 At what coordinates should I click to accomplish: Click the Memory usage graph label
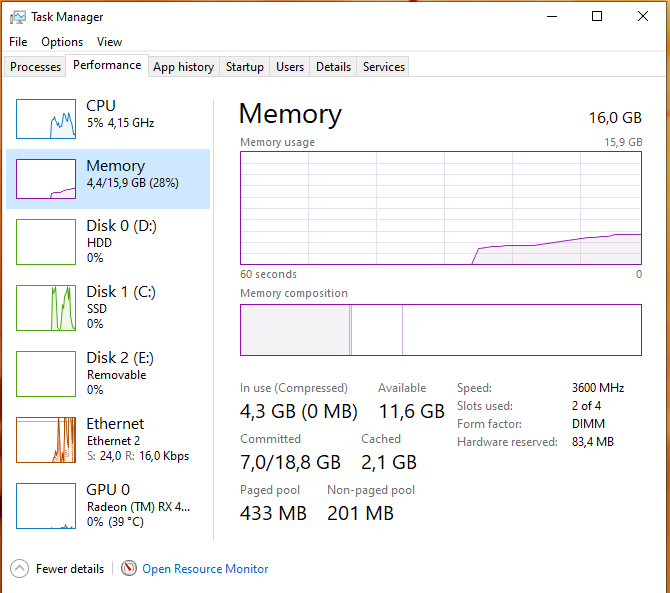click(x=277, y=142)
